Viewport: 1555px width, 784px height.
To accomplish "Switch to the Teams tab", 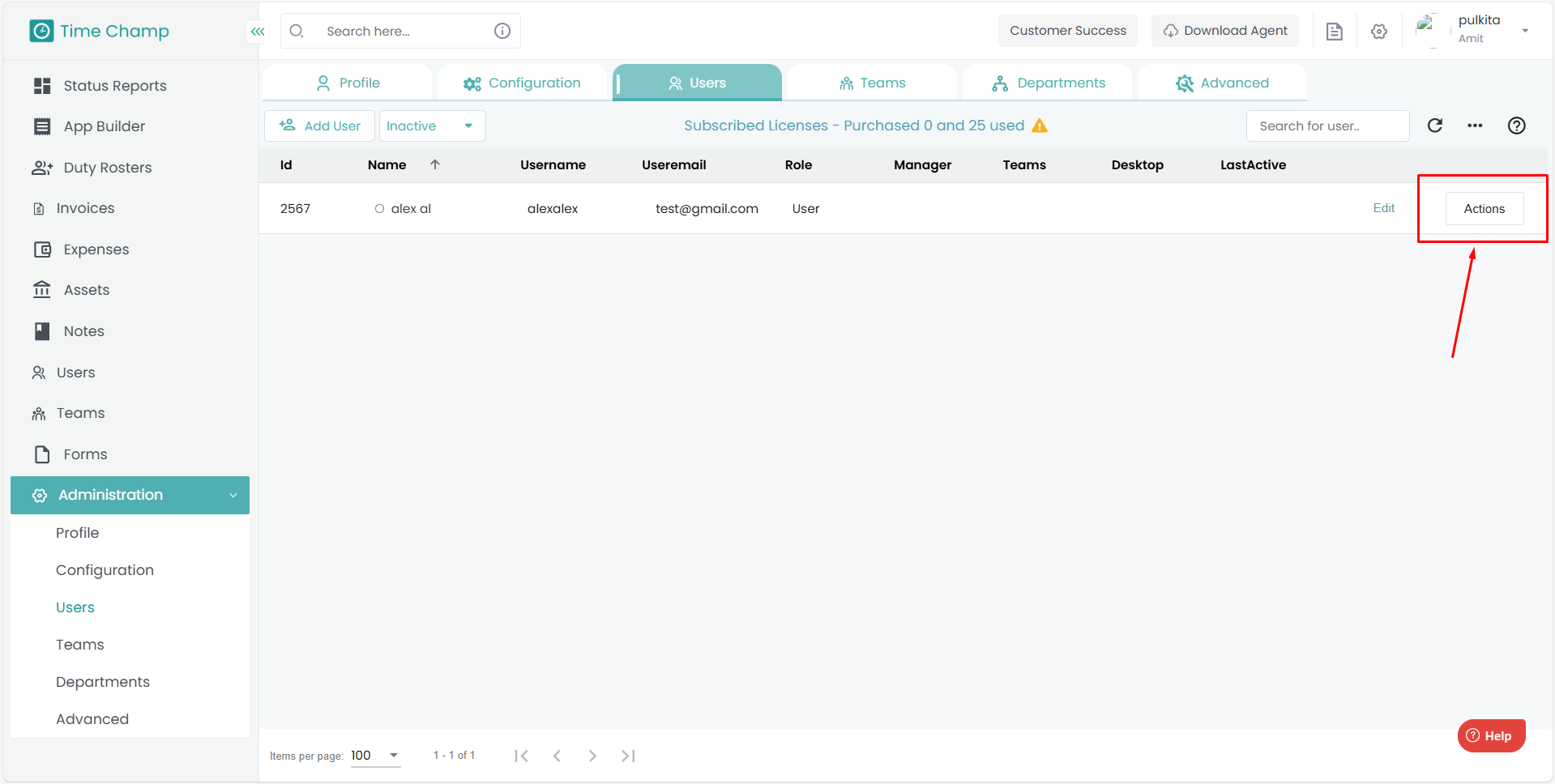I will coord(873,83).
